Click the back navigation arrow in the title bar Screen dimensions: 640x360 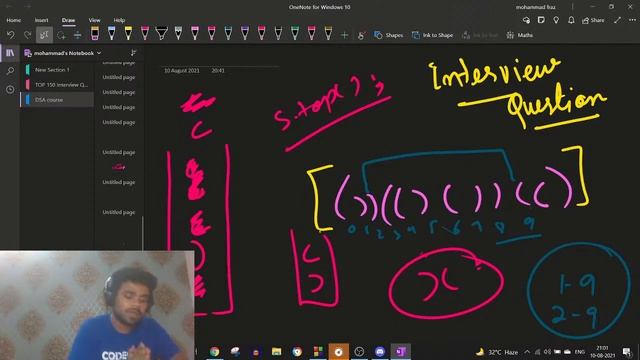tap(9, 7)
